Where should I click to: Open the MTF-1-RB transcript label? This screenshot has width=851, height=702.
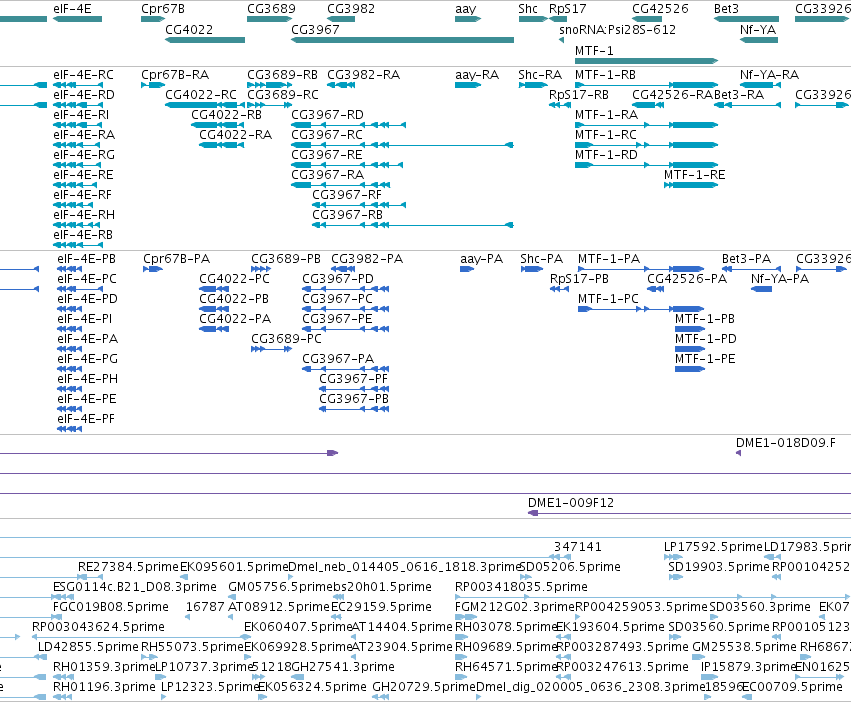[606, 74]
